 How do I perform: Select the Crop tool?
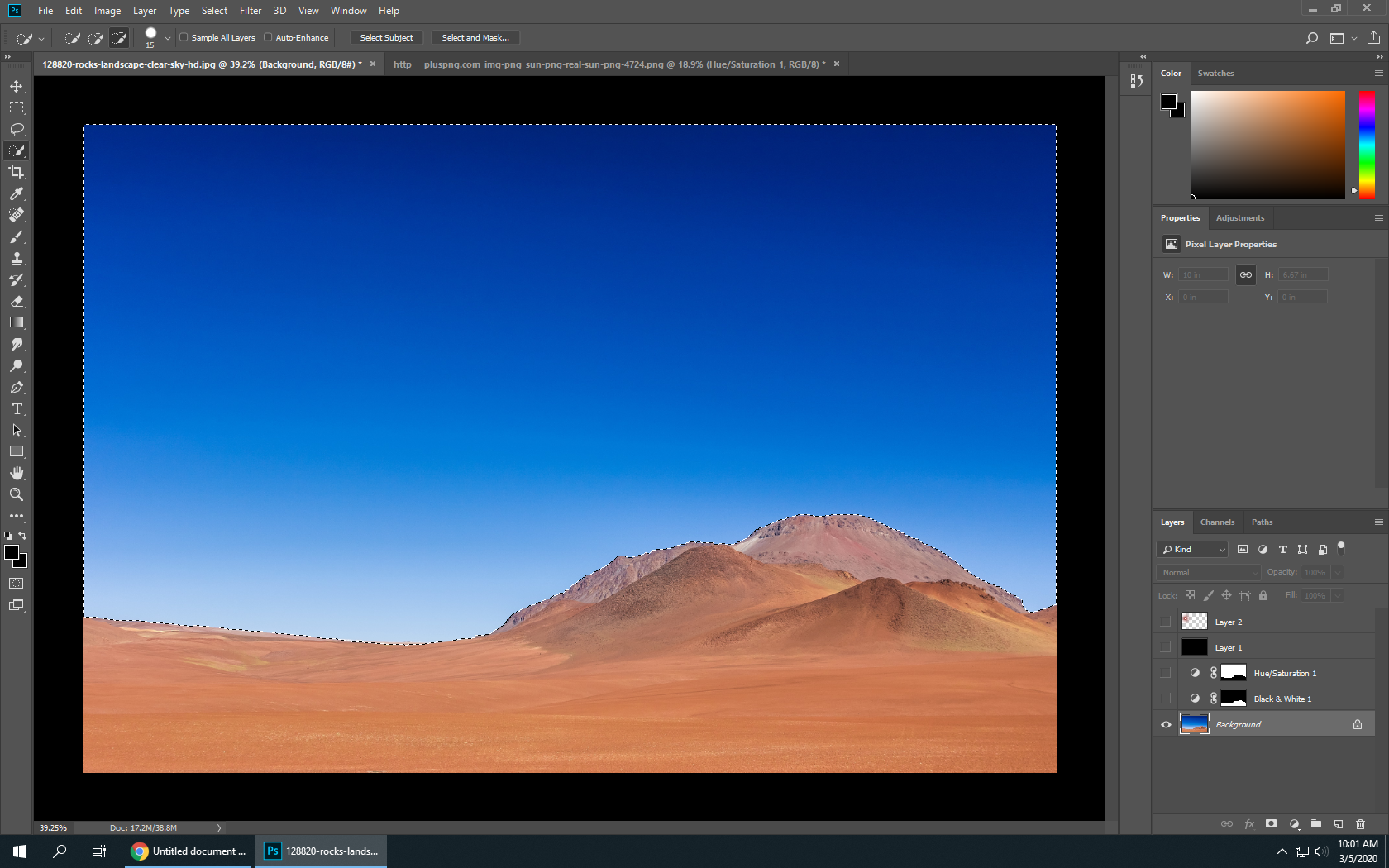coord(17,172)
